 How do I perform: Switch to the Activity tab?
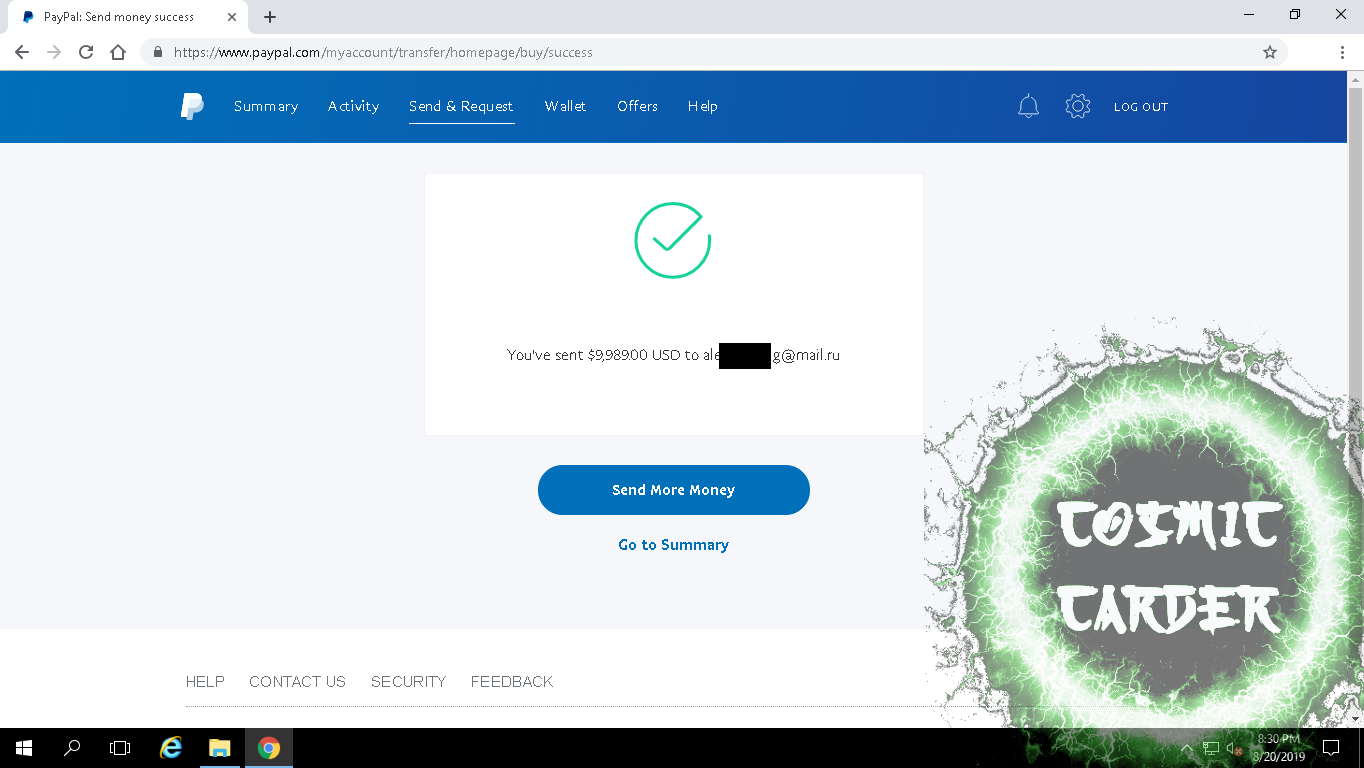[353, 106]
